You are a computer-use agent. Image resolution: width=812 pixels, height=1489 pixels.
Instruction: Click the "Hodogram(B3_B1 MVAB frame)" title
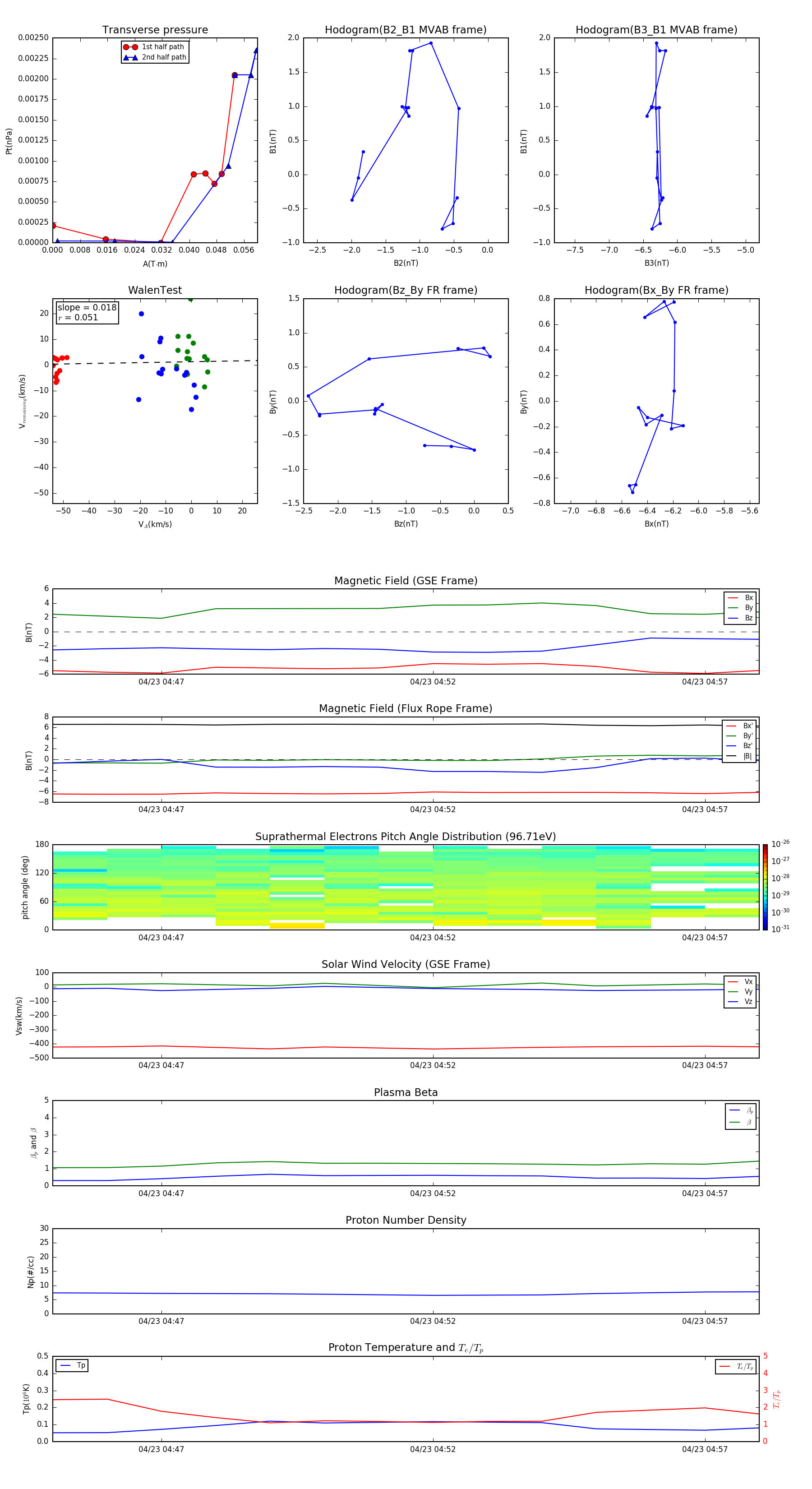click(x=656, y=29)
